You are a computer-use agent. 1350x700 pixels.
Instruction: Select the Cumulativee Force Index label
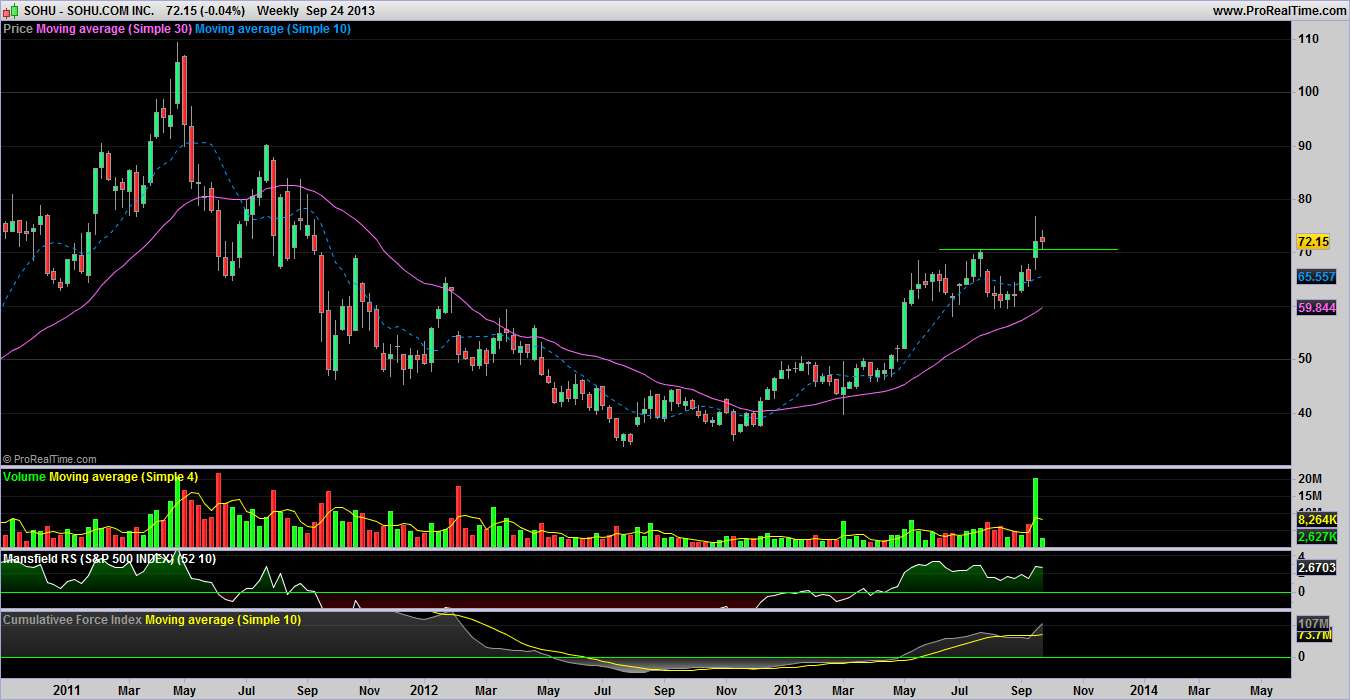[72, 620]
